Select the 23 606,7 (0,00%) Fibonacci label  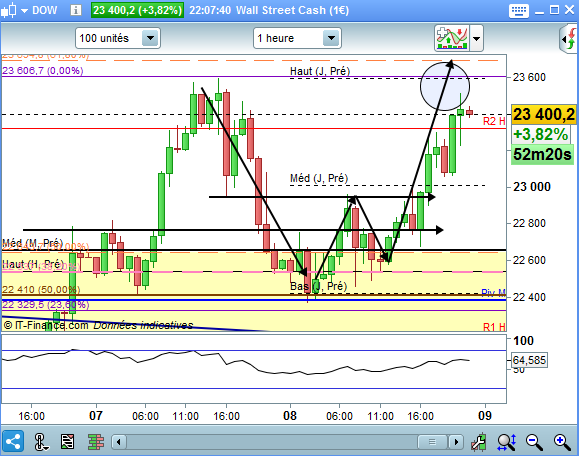(x=43, y=71)
